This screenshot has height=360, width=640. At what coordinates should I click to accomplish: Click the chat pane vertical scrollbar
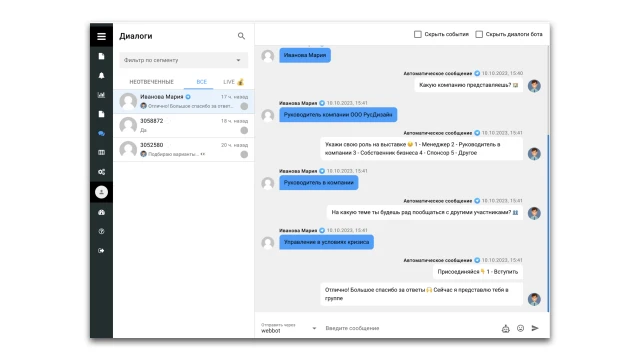pyautogui.click(x=548, y=222)
